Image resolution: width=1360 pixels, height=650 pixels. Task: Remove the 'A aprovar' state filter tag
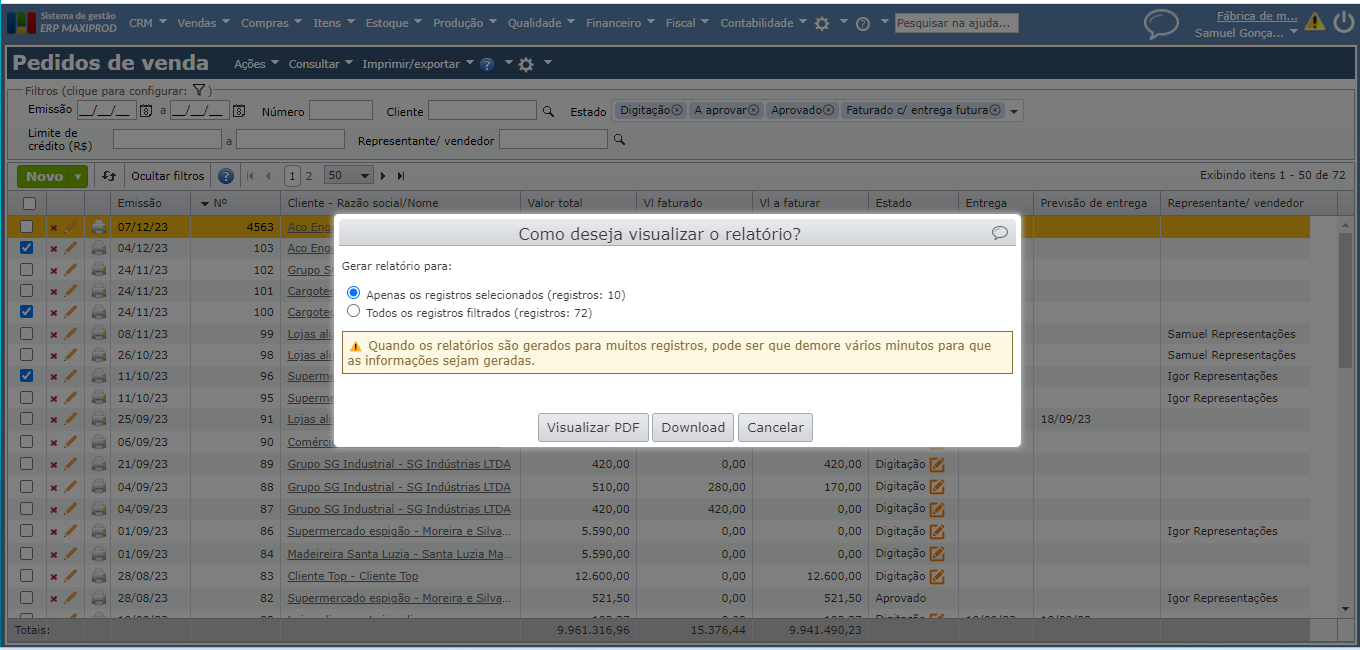point(753,110)
